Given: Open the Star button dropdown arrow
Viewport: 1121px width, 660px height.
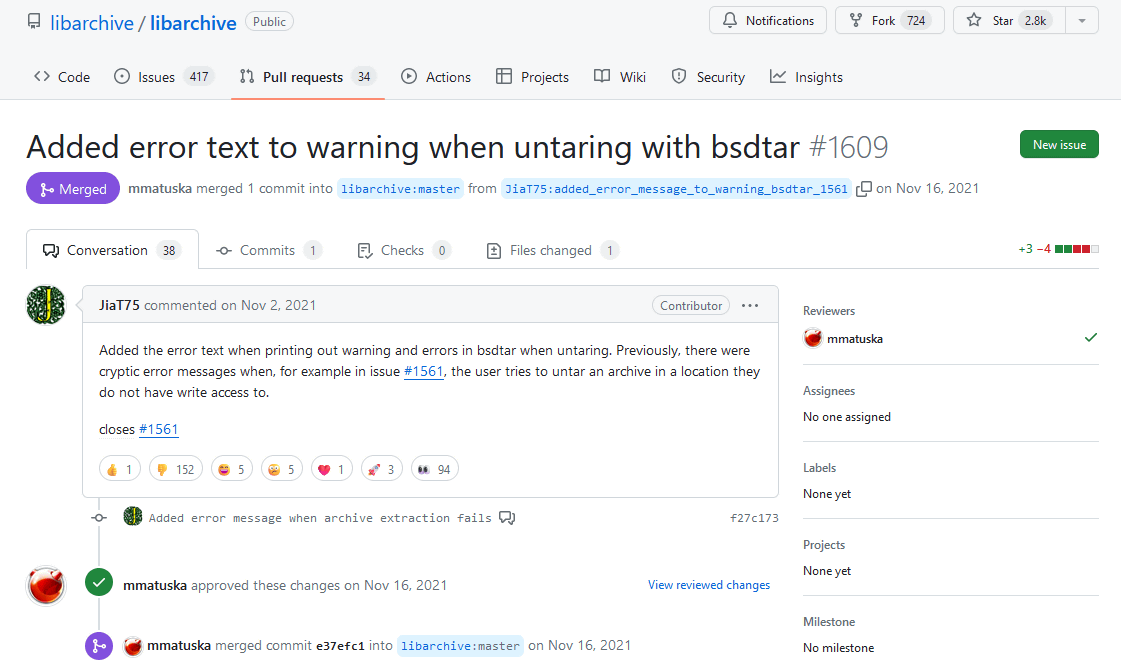Looking at the screenshot, I should [x=1082, y=19].
